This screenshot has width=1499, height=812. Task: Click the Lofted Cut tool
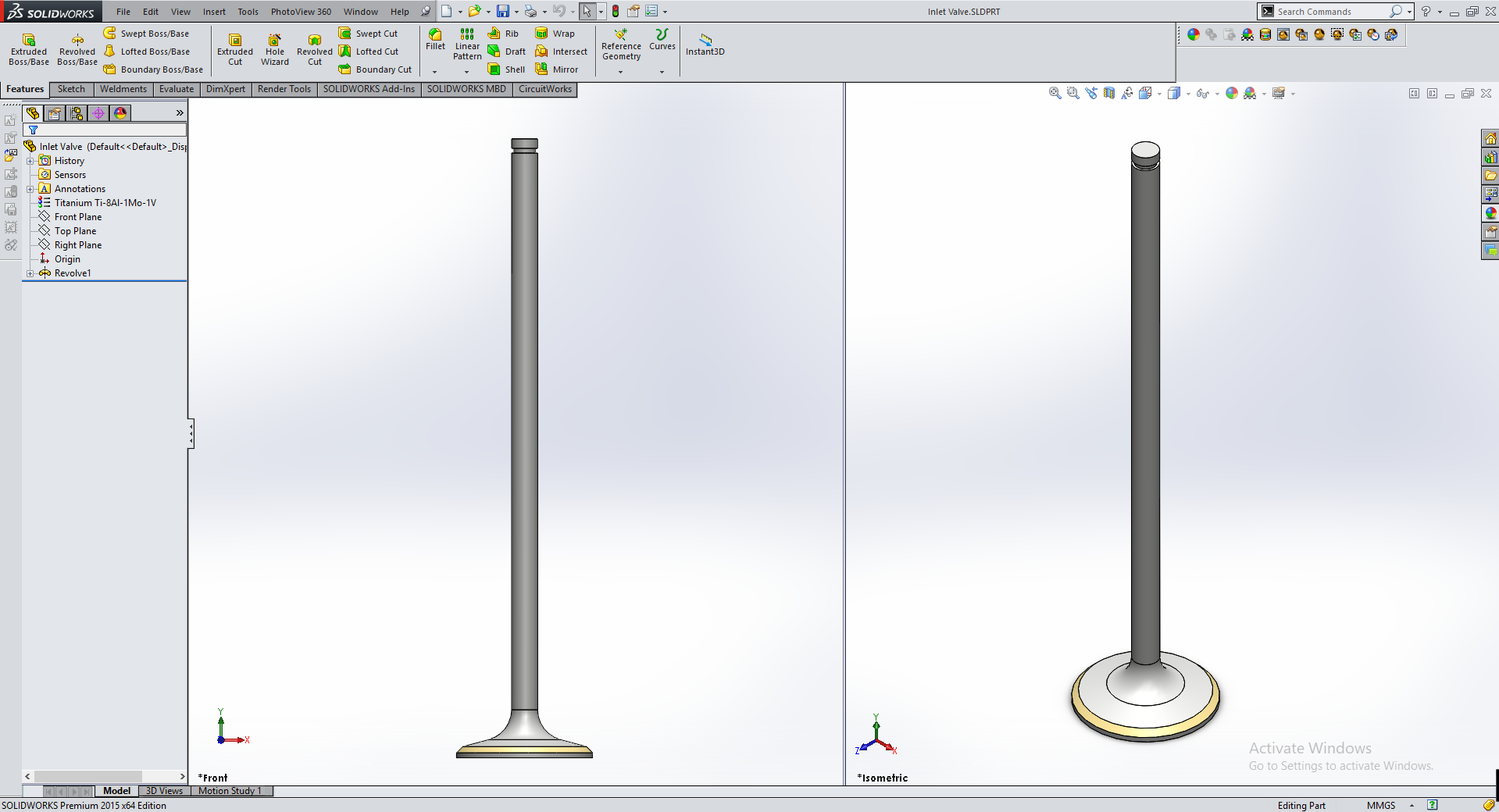[x=369, y=52]
